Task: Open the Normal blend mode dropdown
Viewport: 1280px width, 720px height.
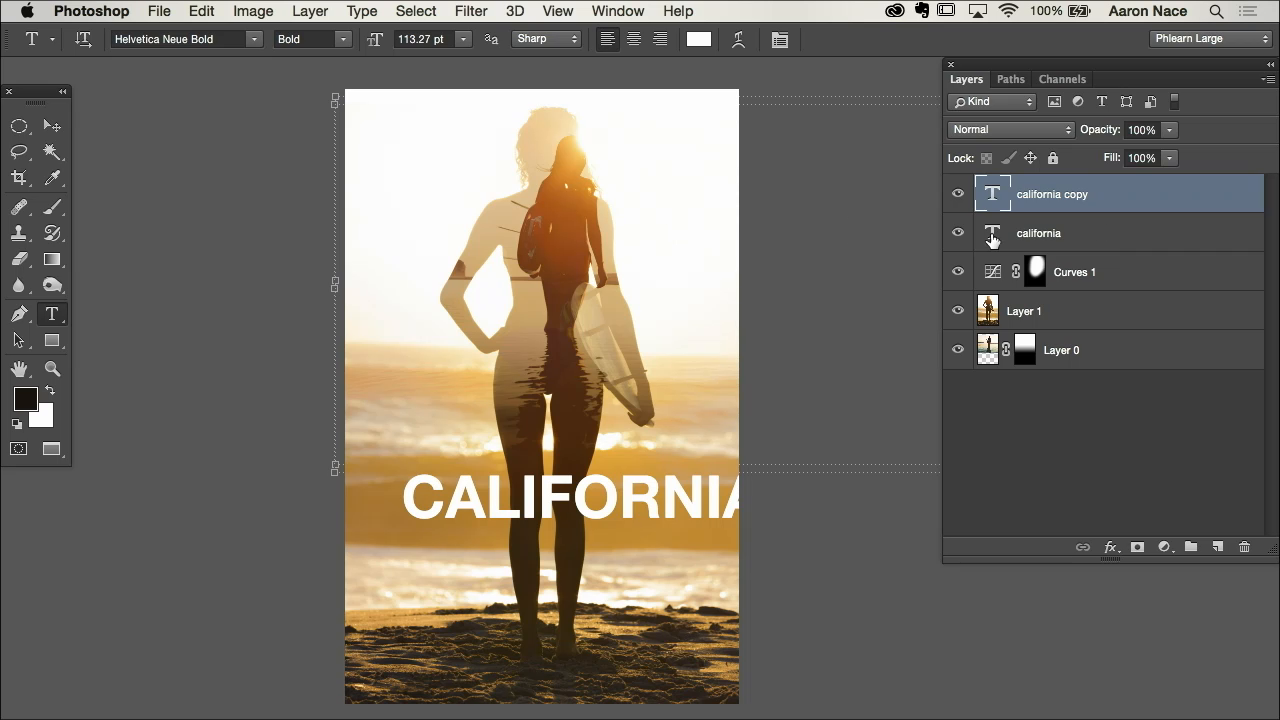Action: (1011, 130)
